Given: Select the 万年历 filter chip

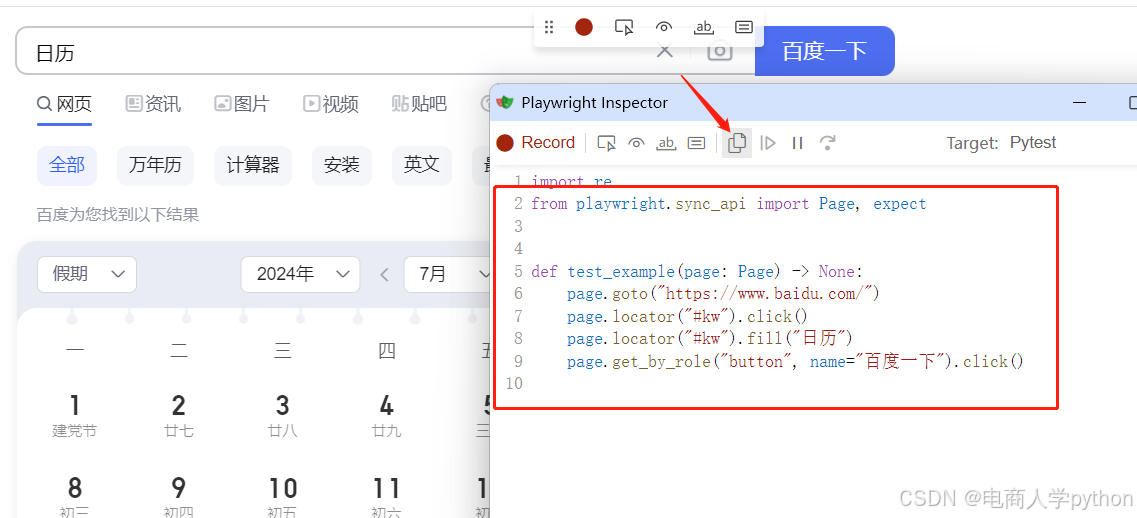Looking at the screenshot, I should click(155, 165).
